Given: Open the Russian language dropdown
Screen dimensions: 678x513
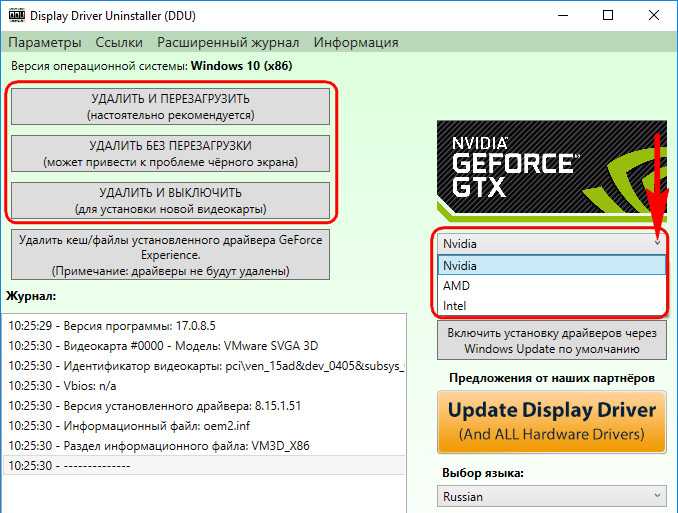Looking at the screenshot, I should [552, 497].
